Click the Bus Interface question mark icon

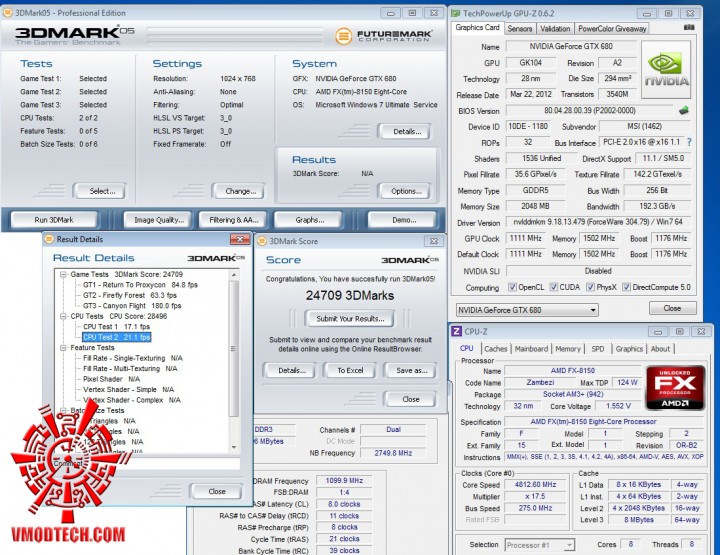(689, 142)
